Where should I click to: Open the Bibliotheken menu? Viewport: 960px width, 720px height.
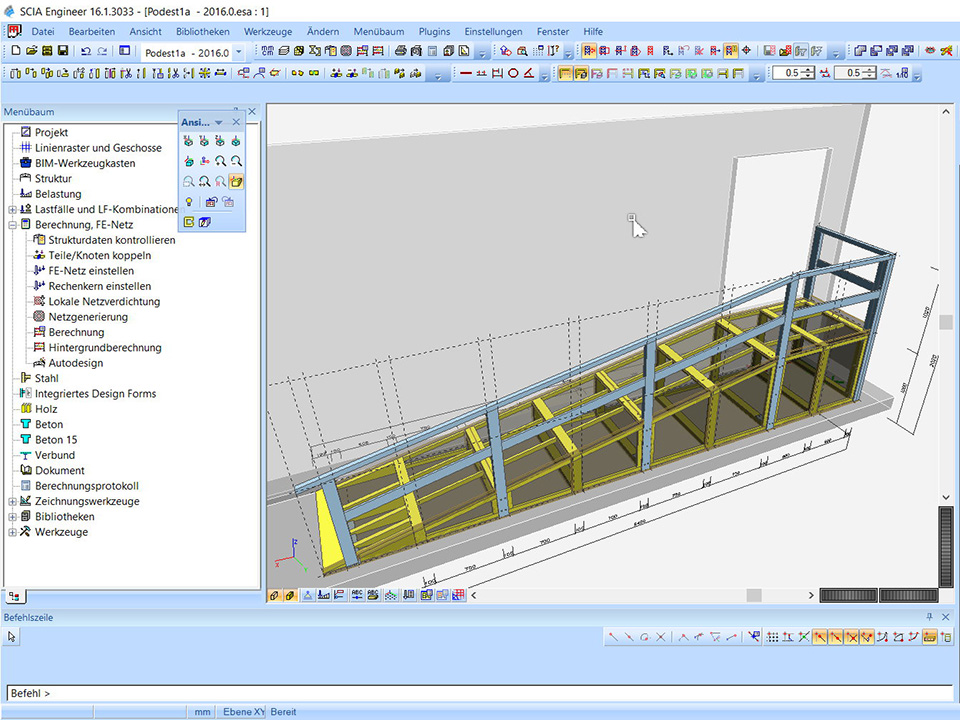202,32
